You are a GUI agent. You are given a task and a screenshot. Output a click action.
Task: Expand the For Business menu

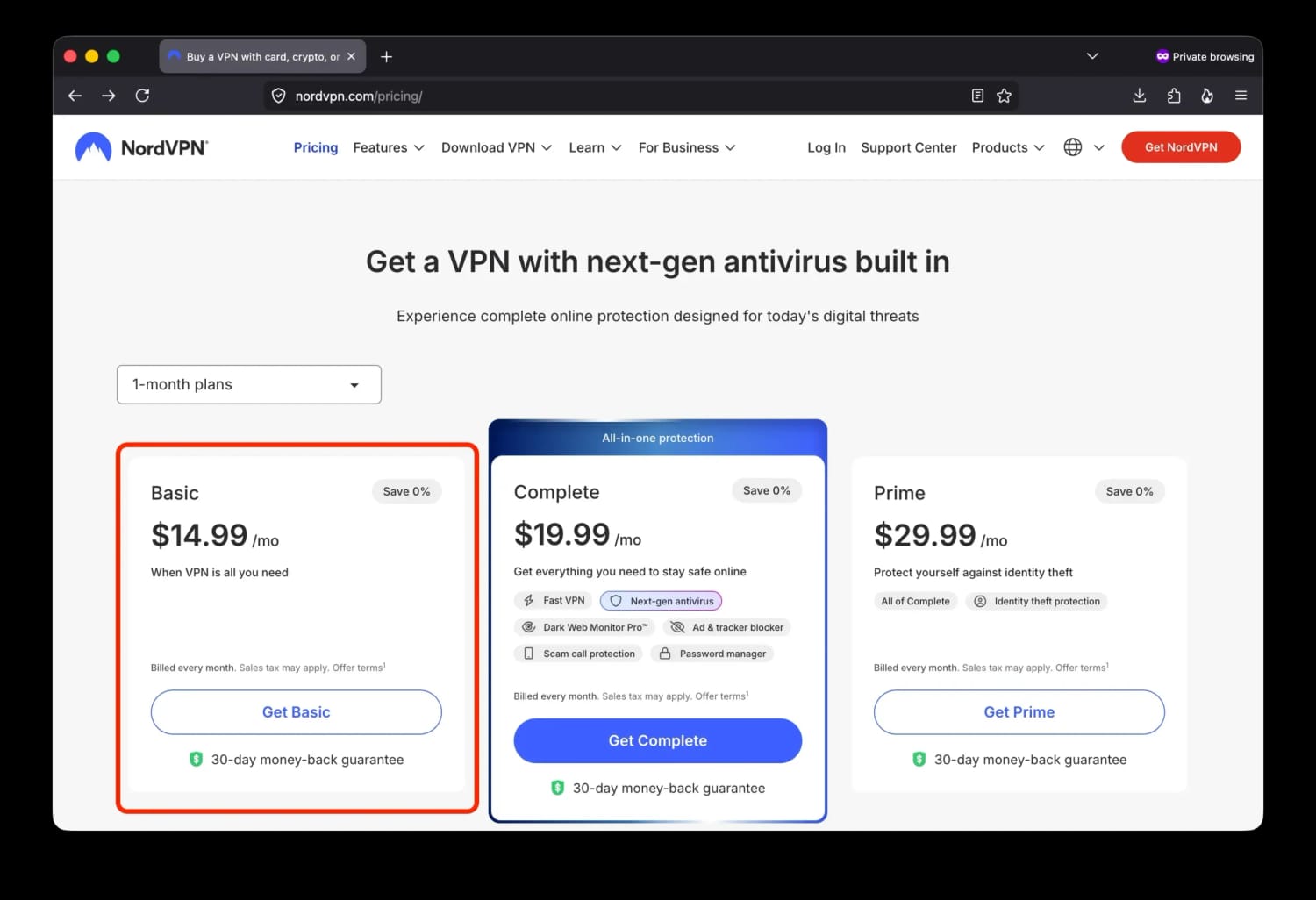687,147
